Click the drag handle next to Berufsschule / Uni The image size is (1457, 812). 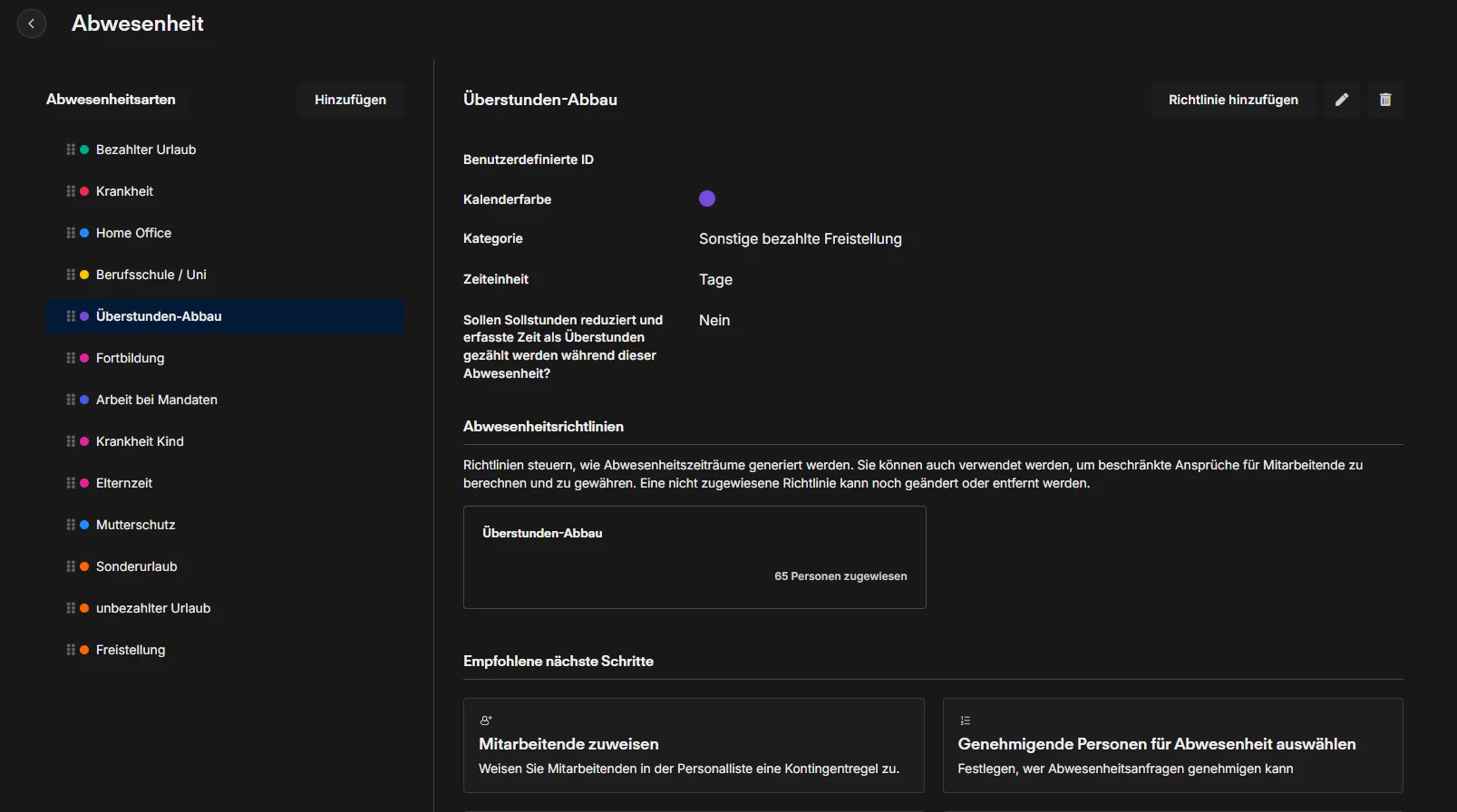coord(71,275)
